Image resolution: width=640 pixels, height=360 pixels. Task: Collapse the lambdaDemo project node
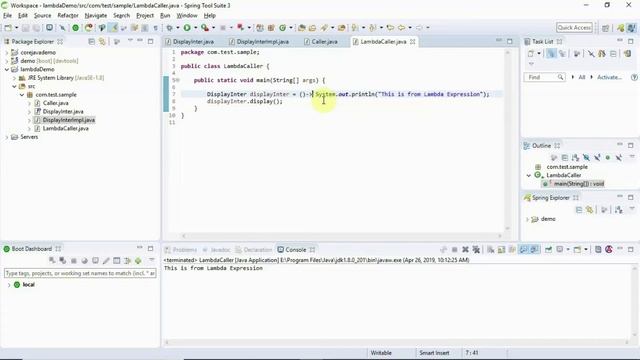7,69
